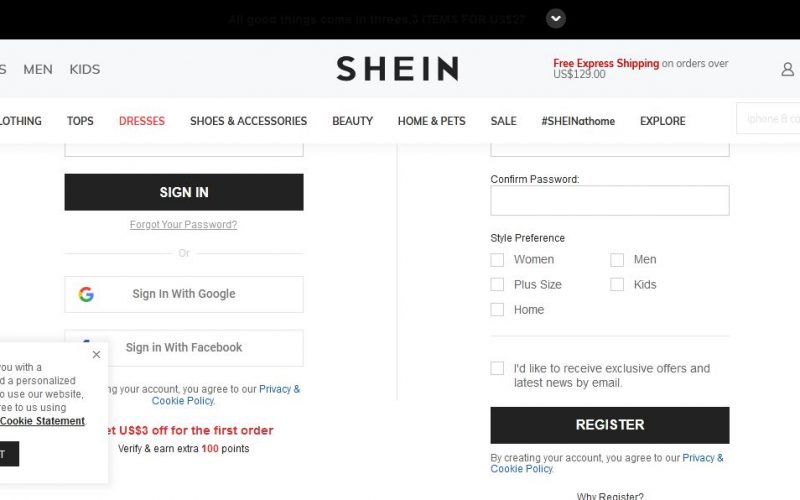Go to the SALE category

coord(504,121)
